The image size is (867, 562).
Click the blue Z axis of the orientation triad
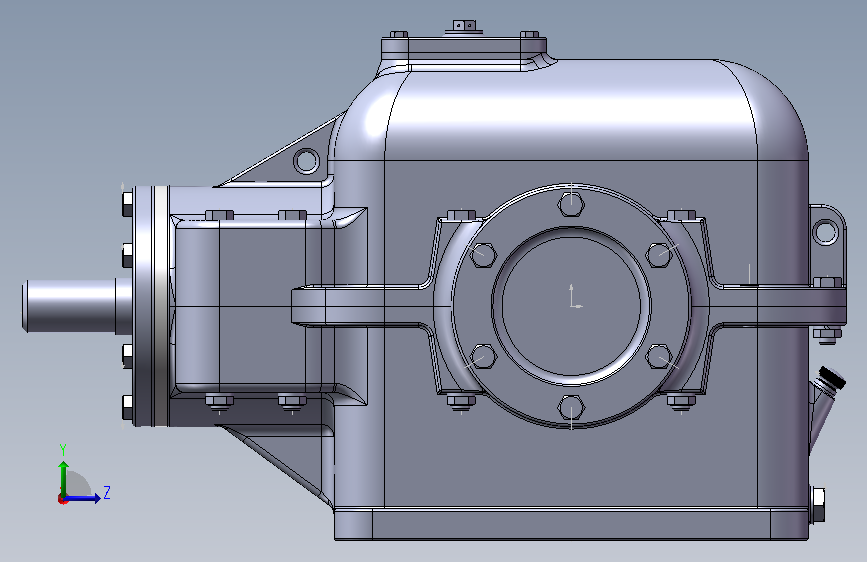(x=83, y=498)
